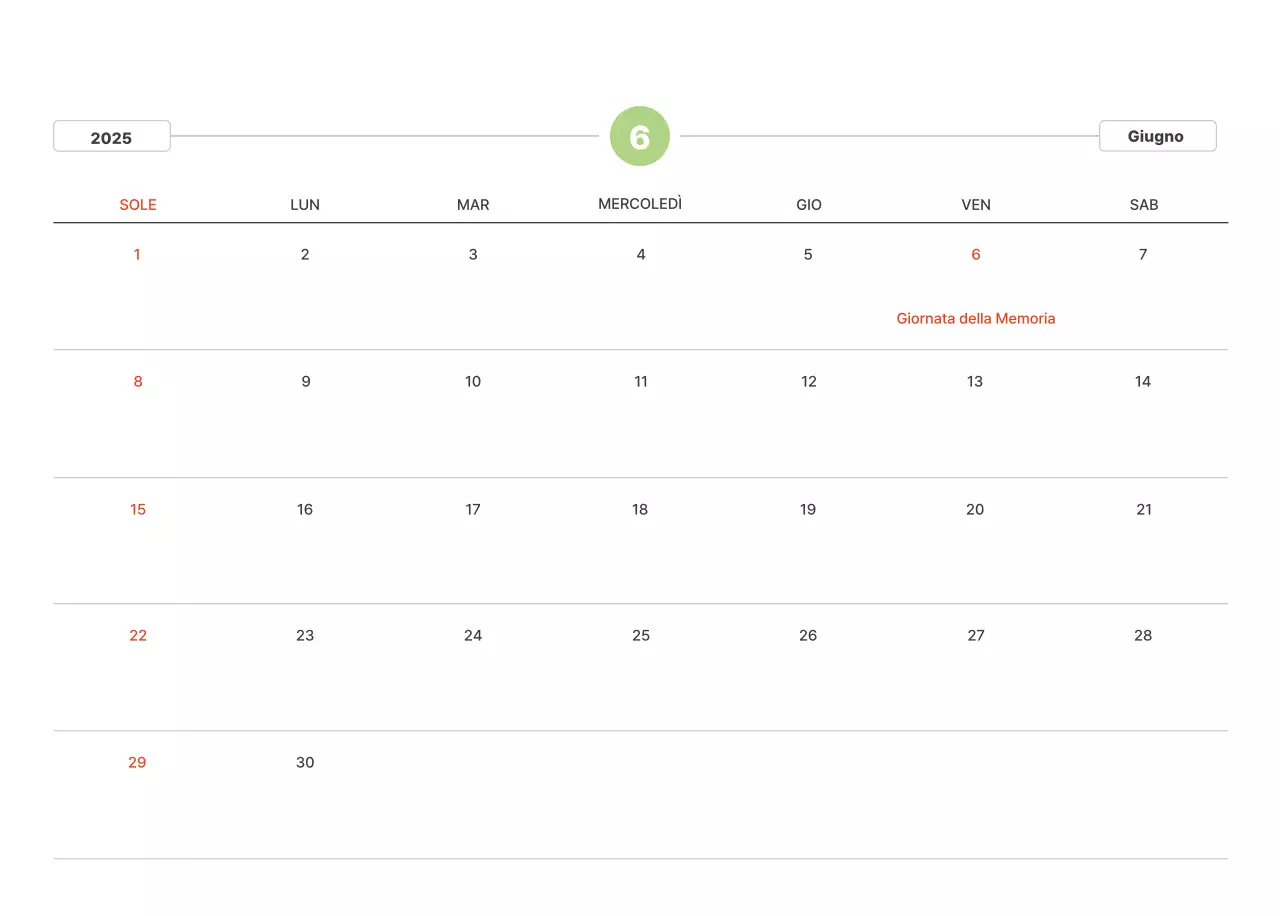The image size is (1280, 916).
Task: Click the Giugno month label box
Action: 1157,136
